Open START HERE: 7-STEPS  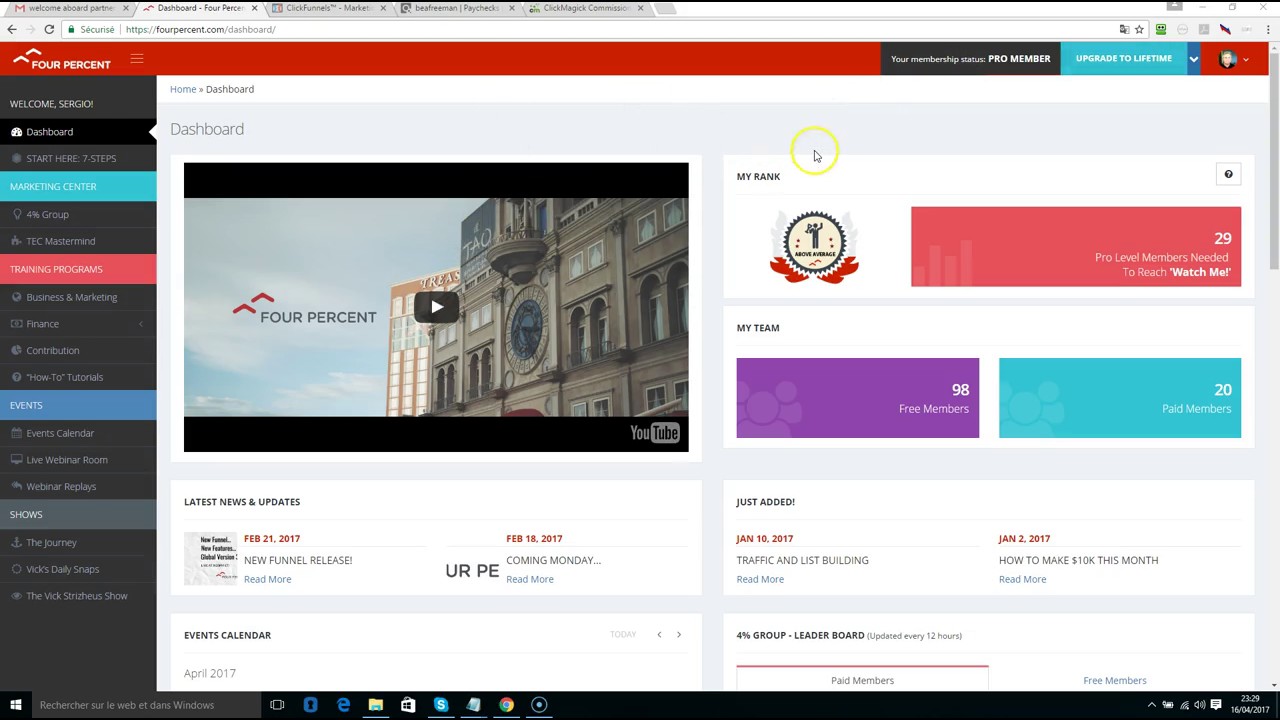click(78, 158)
